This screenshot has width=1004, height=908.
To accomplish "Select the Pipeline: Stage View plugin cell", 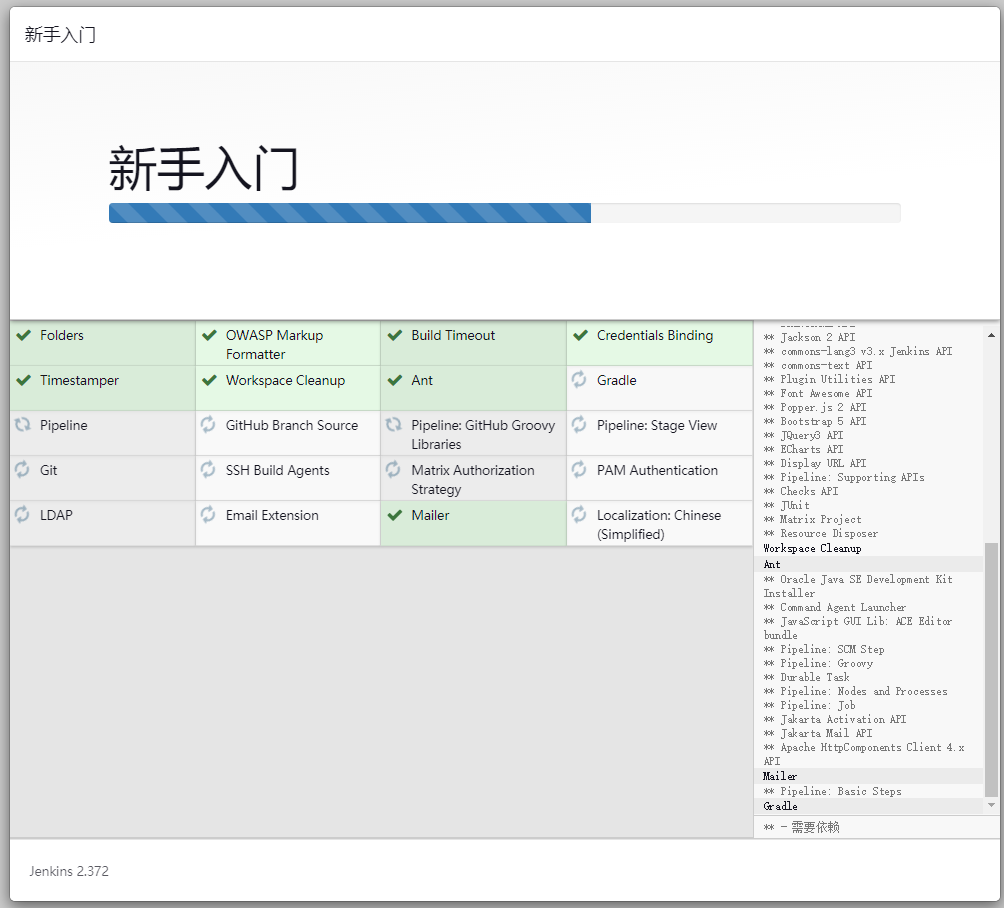I will coord(657,426).
